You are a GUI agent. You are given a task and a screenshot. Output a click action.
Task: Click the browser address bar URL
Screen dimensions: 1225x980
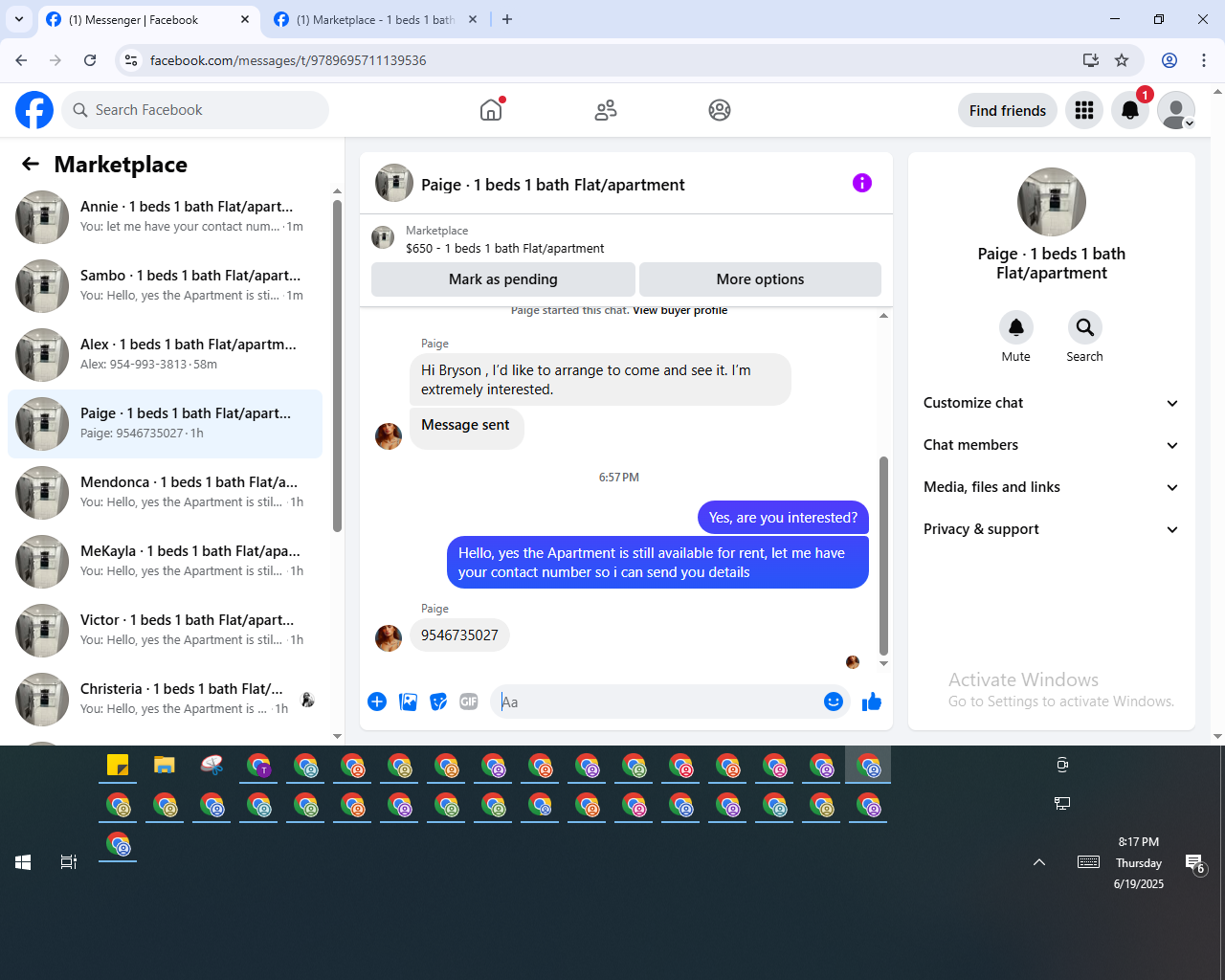[288, 60]
